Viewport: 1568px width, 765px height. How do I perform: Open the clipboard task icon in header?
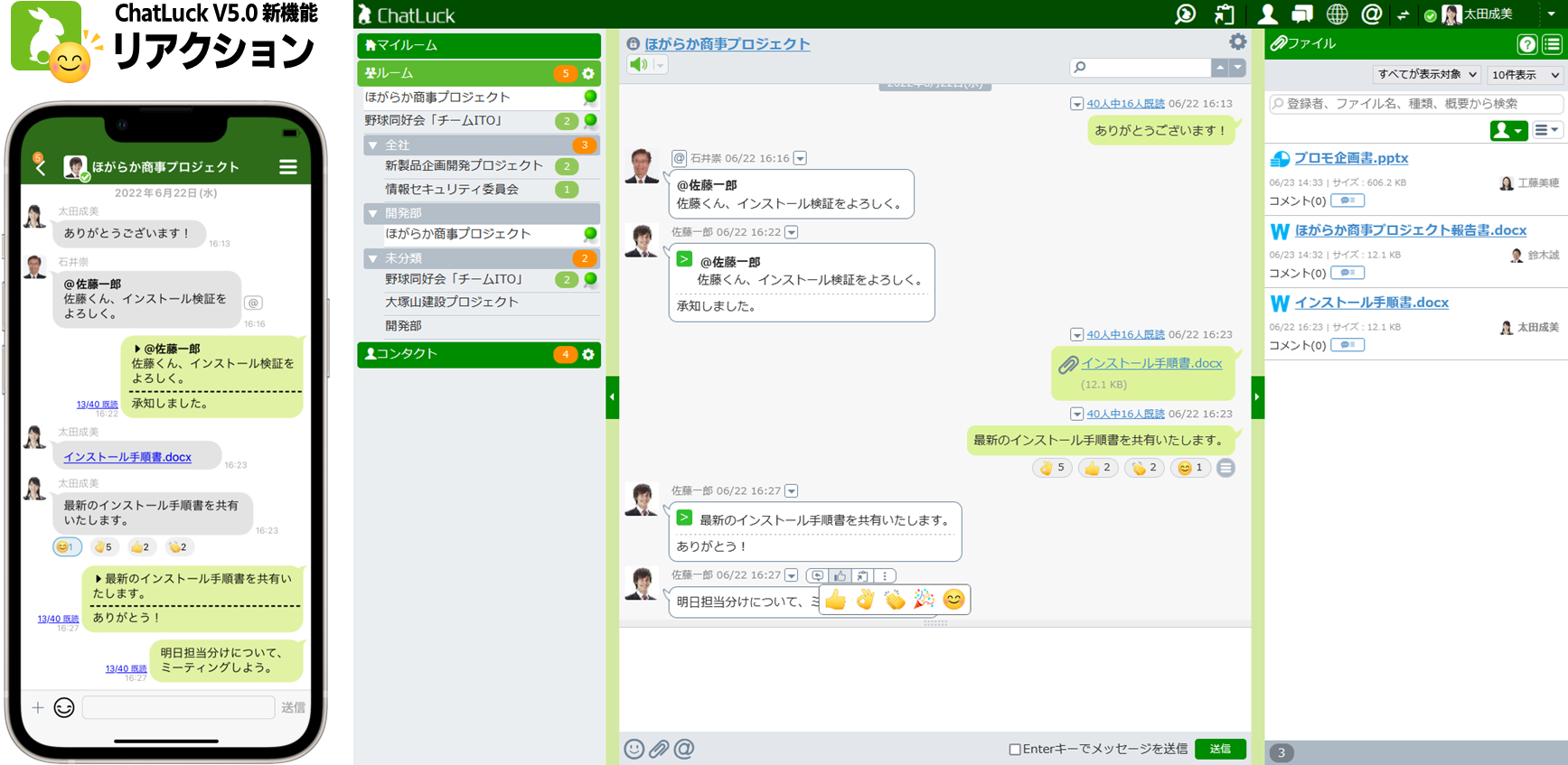click(x=1225, y=14)
